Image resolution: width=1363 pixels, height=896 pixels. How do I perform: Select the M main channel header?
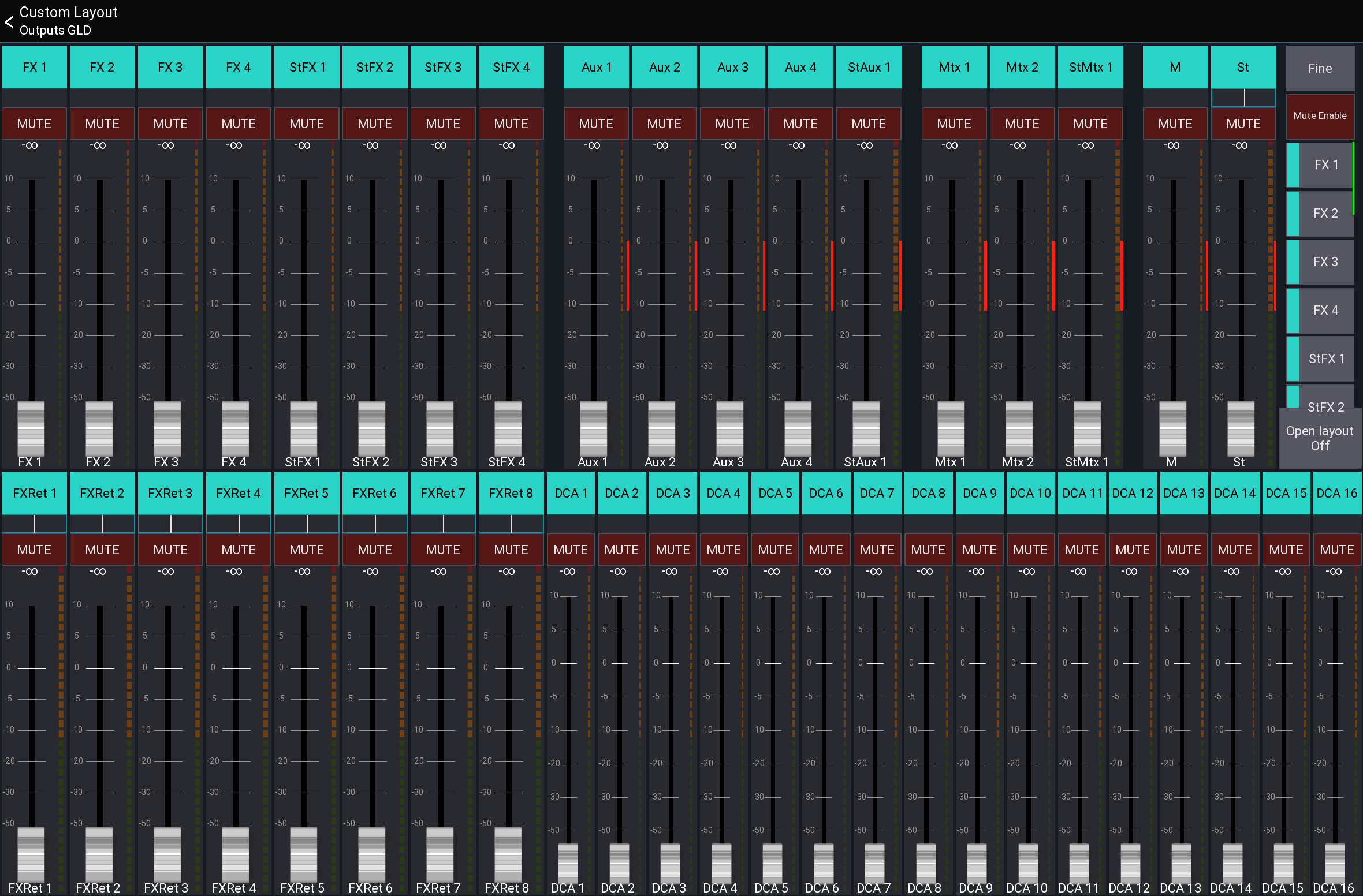(1175, 67)
